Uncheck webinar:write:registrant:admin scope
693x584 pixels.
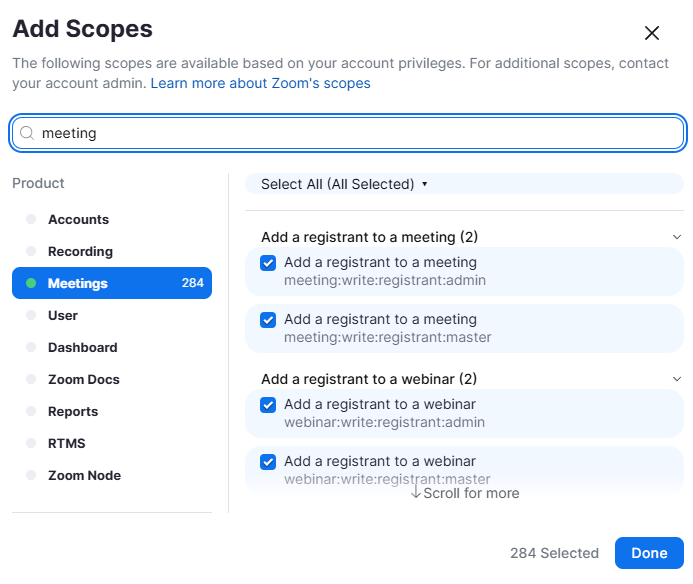point(268,405)
